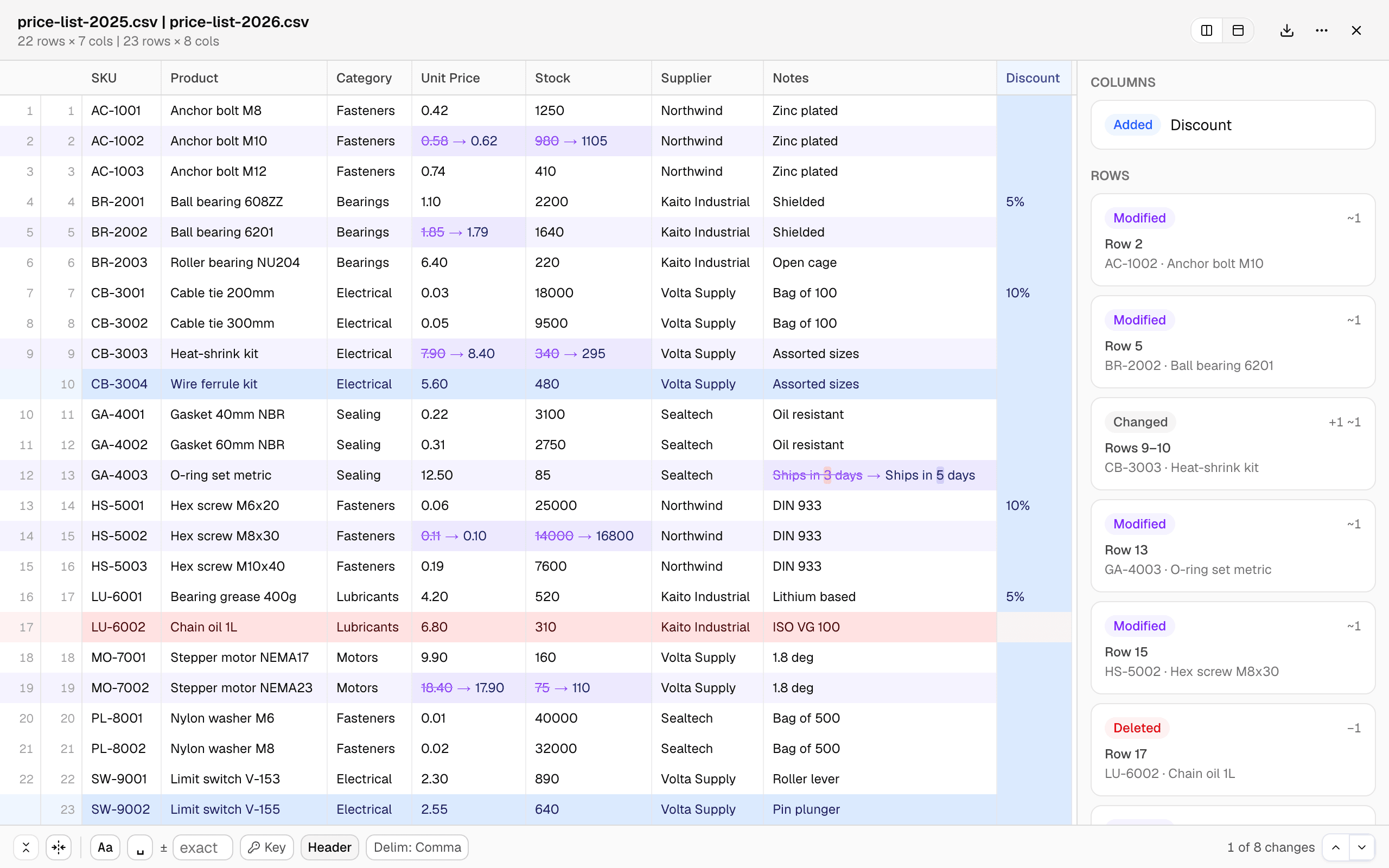The image size is (1389, 868).
Task: Jump to Deleted Row 17 change card
Action: [1233, 750]
